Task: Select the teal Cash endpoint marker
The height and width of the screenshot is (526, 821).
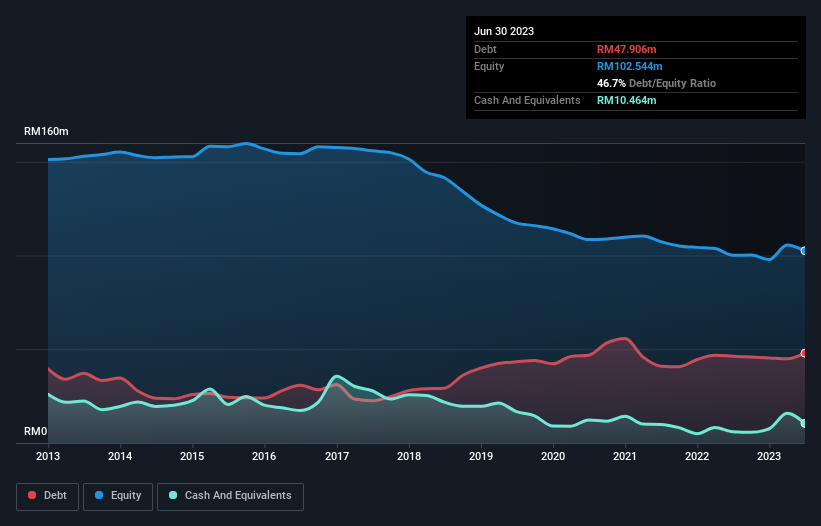Action: pos(804,423)
